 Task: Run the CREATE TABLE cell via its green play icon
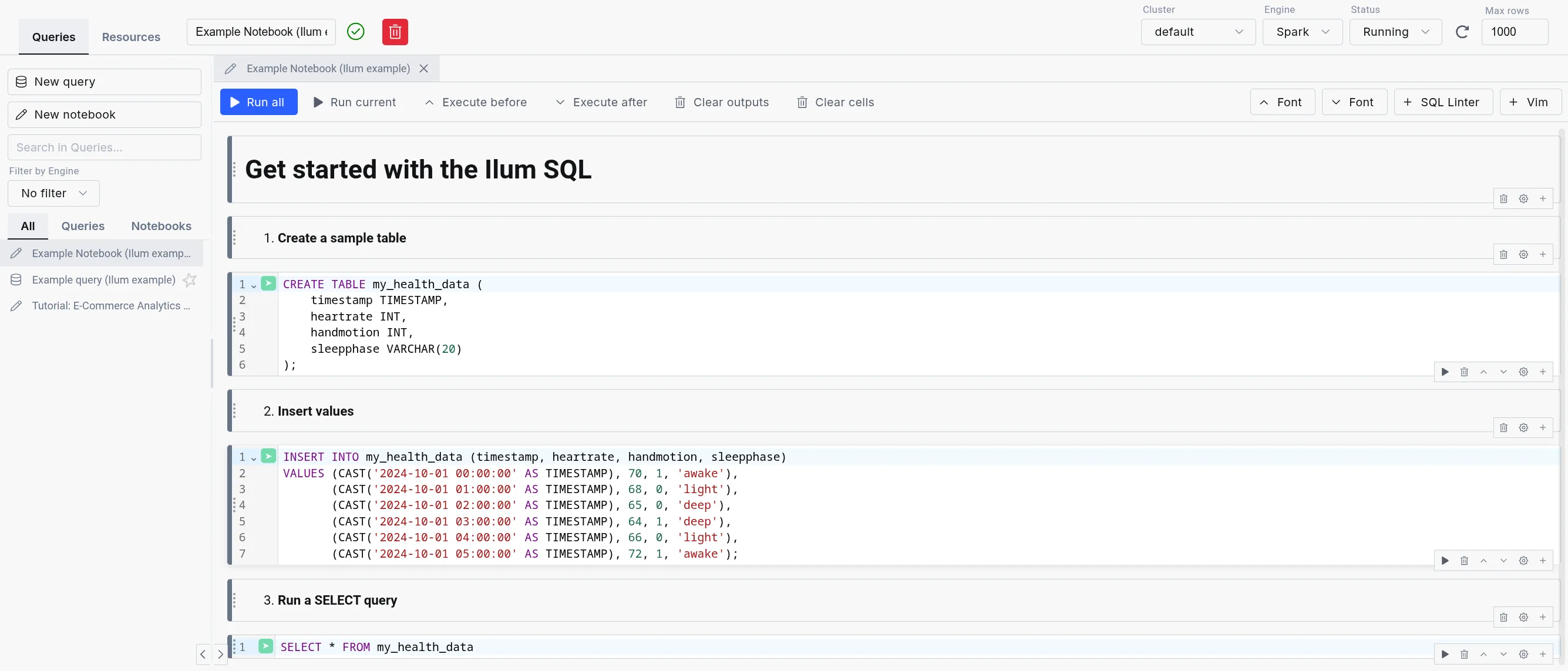click(x=268, y=283)
